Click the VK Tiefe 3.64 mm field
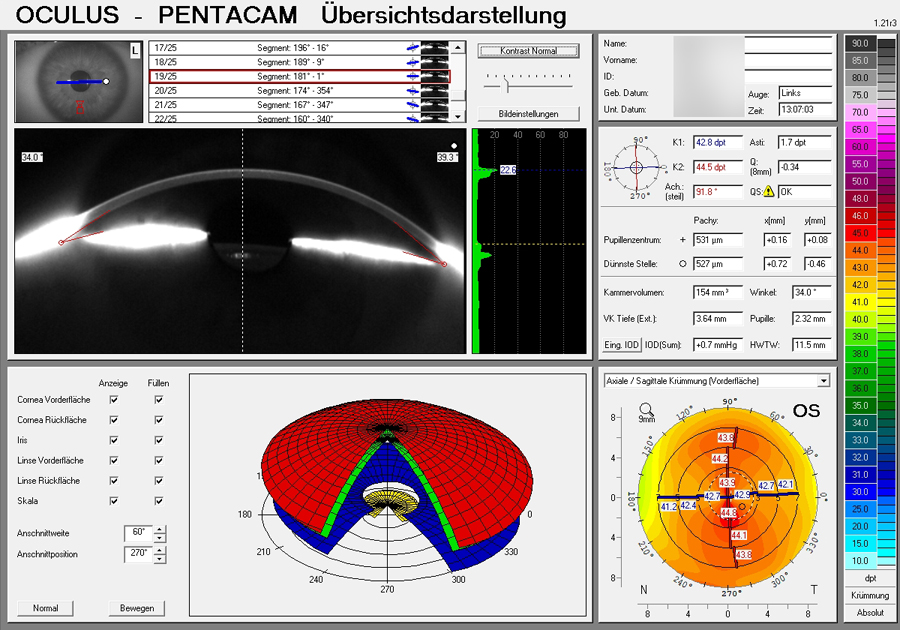Viewport: 900px width, 630px height. 718,318
